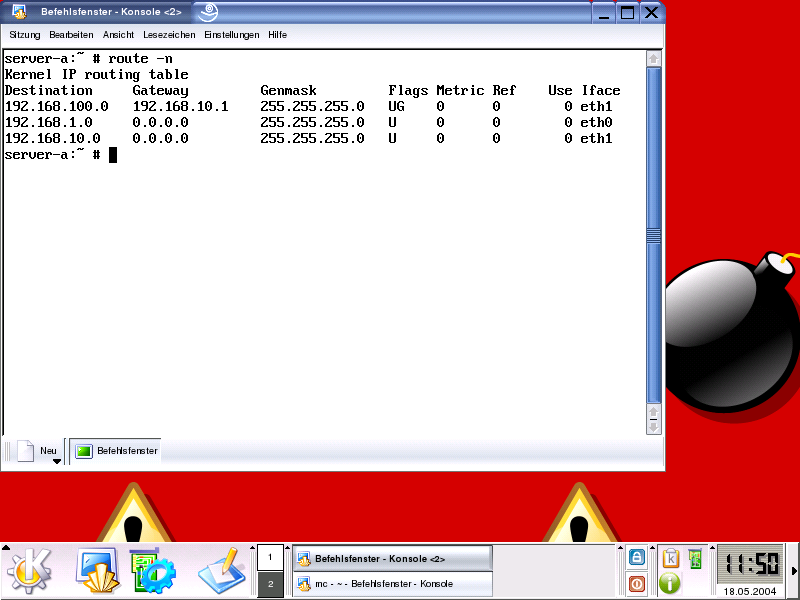Click gateway 192.168.10.1 in routing table

tap(181, 106)
